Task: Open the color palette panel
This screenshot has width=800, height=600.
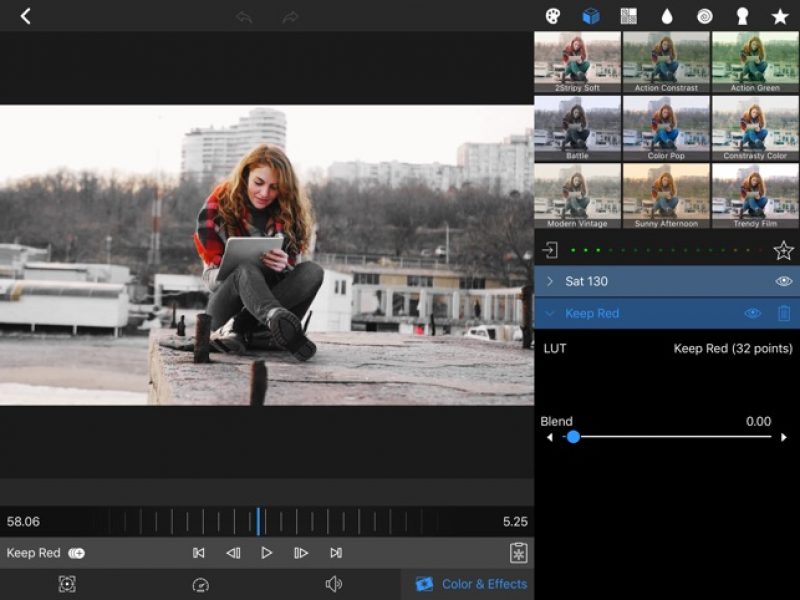Action: [x=553, y=16]
